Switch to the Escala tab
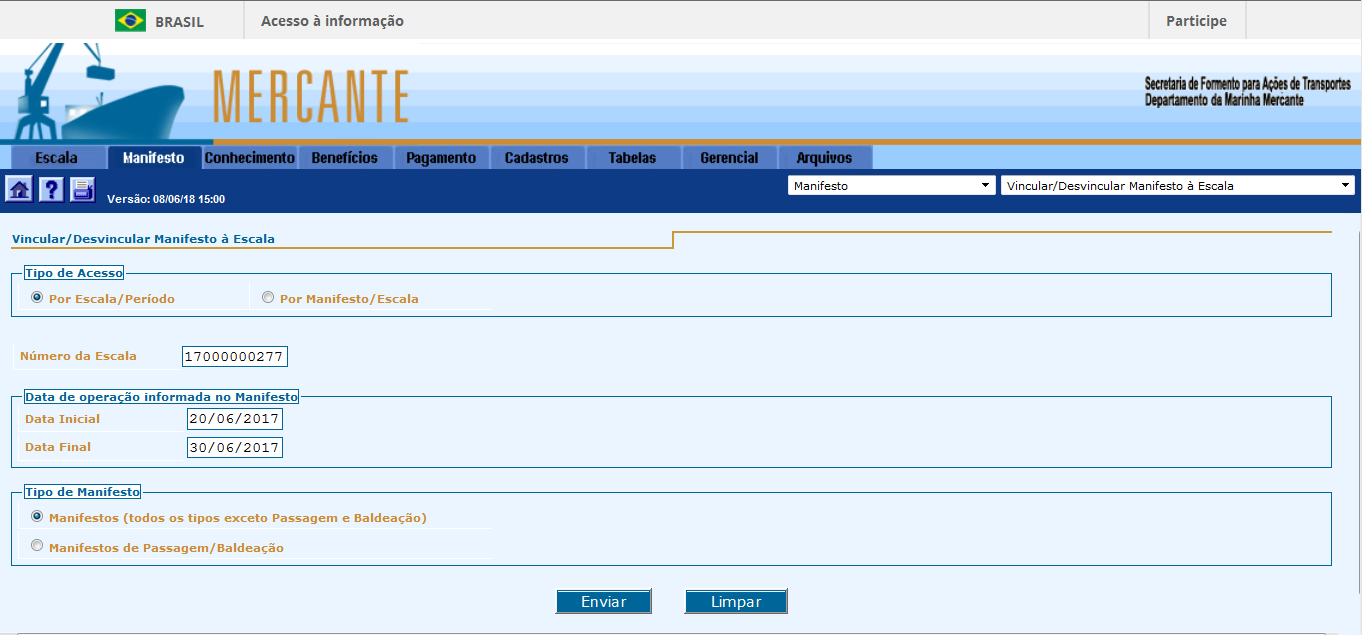The width and height of the screenshot is (1363, 635). (56, 158)
